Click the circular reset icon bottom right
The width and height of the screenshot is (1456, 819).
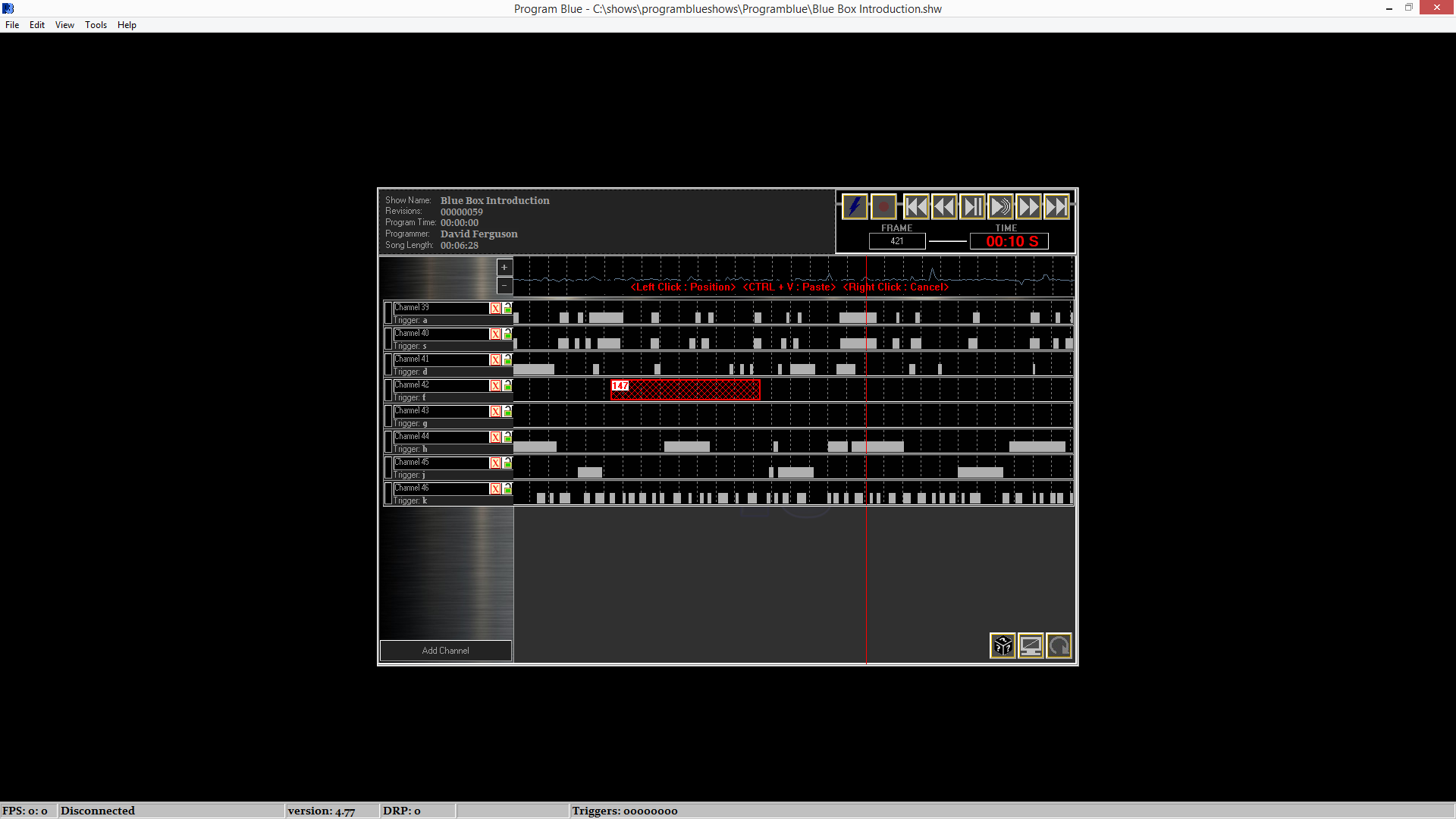(x=1059, y=646)
